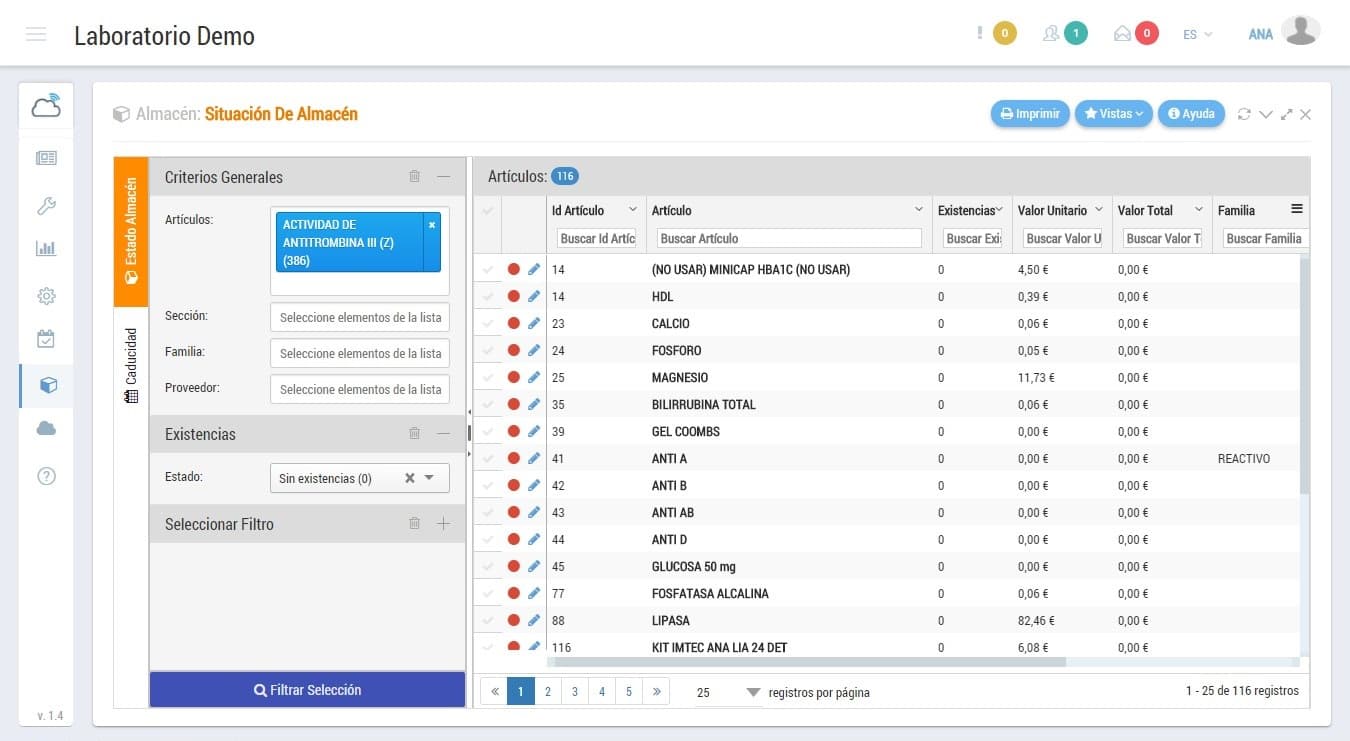Open the solid cloud icon in sidebar
Viewport: 1350px width, 741px height.
(x=46, y=428)
